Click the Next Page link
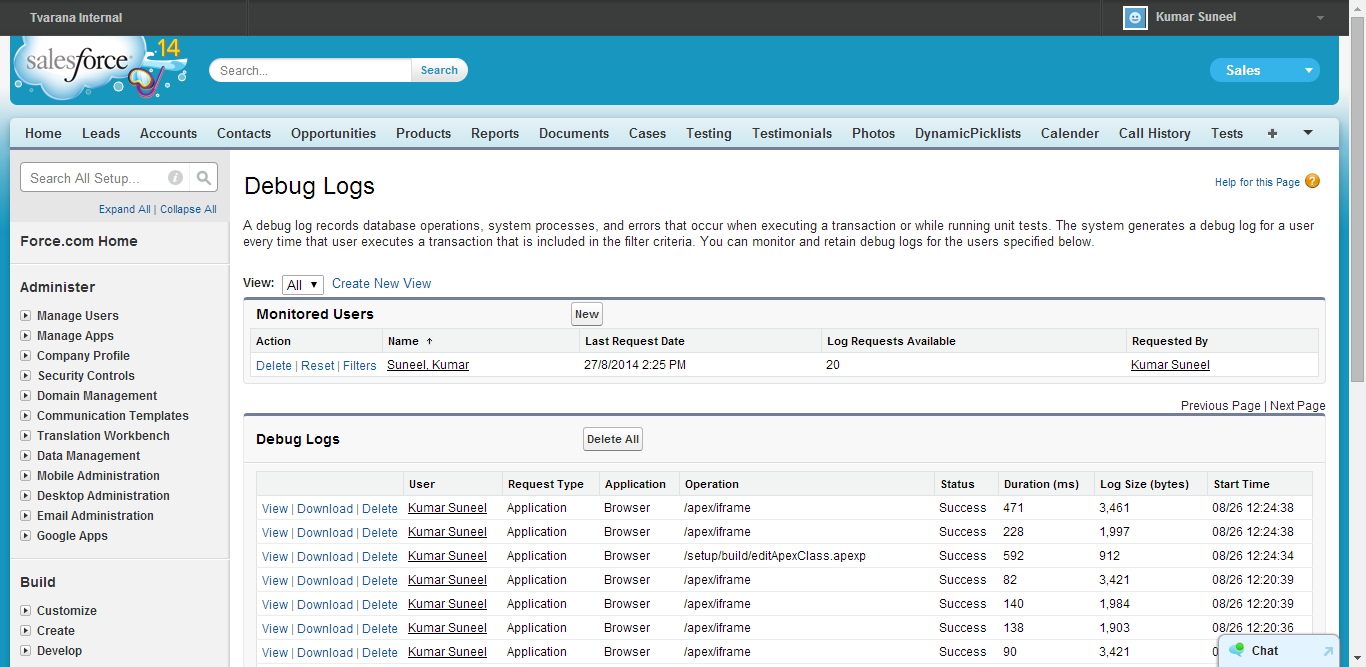 click(1297, 405)
